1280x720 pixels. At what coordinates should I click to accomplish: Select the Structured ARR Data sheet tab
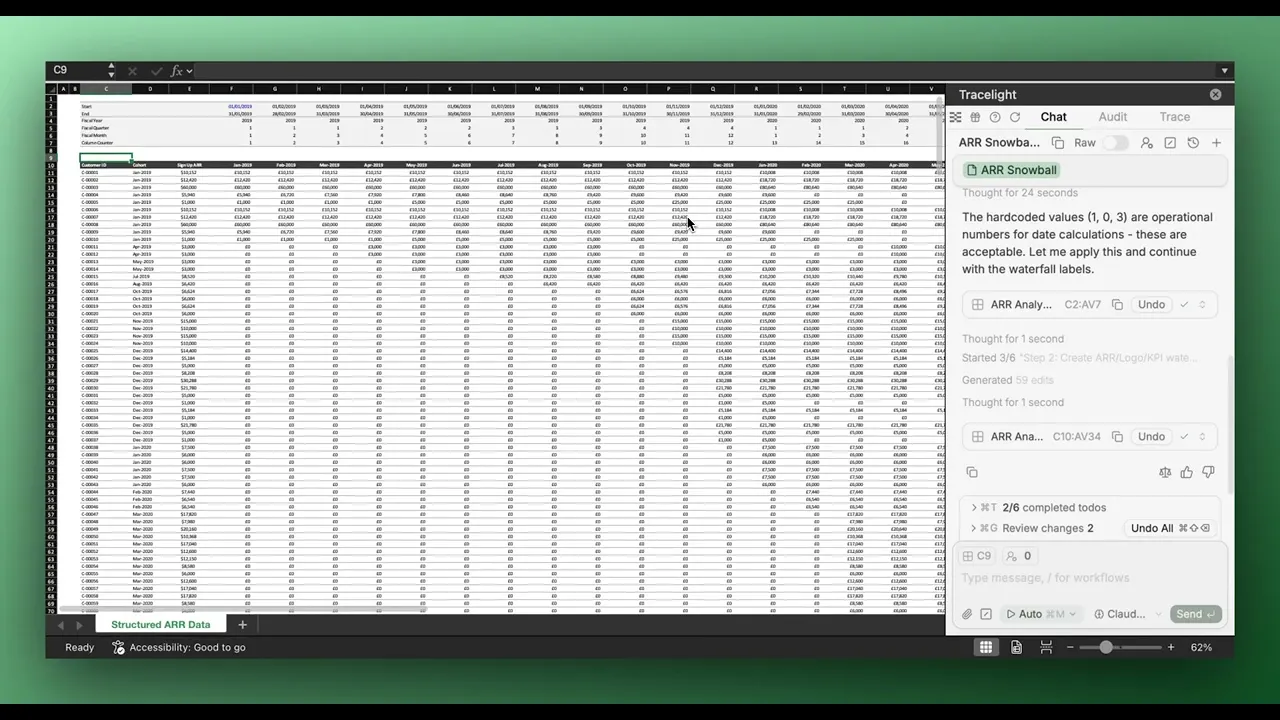161,625
